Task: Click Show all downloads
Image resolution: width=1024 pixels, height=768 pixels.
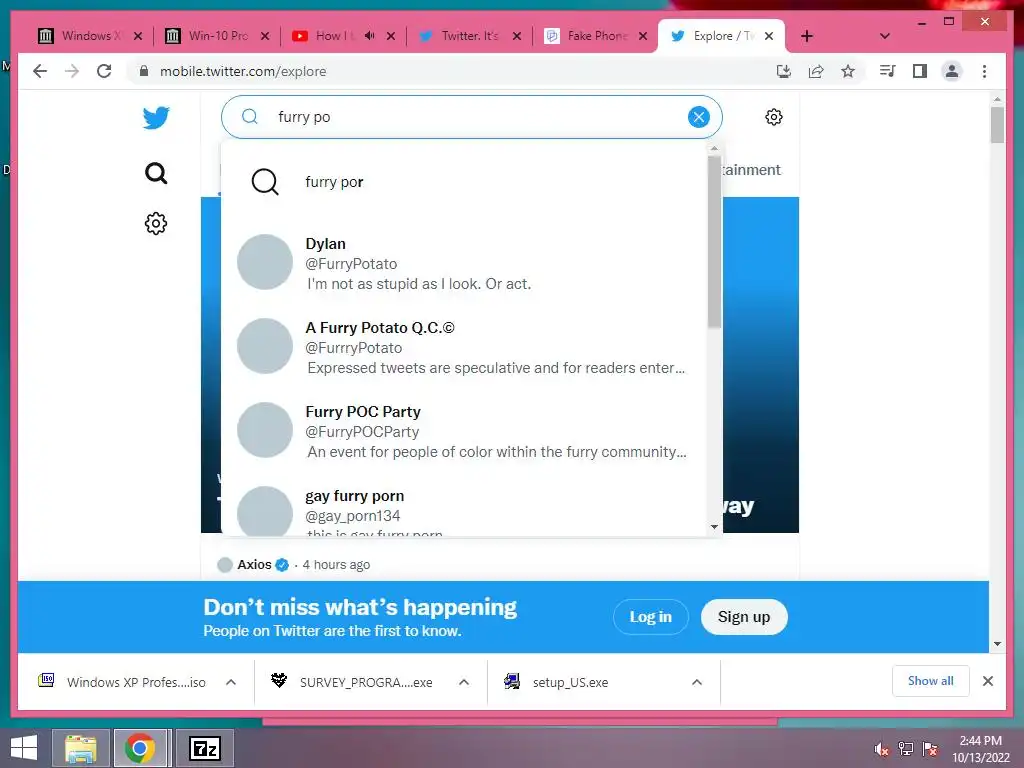Action: click(930, 681)
